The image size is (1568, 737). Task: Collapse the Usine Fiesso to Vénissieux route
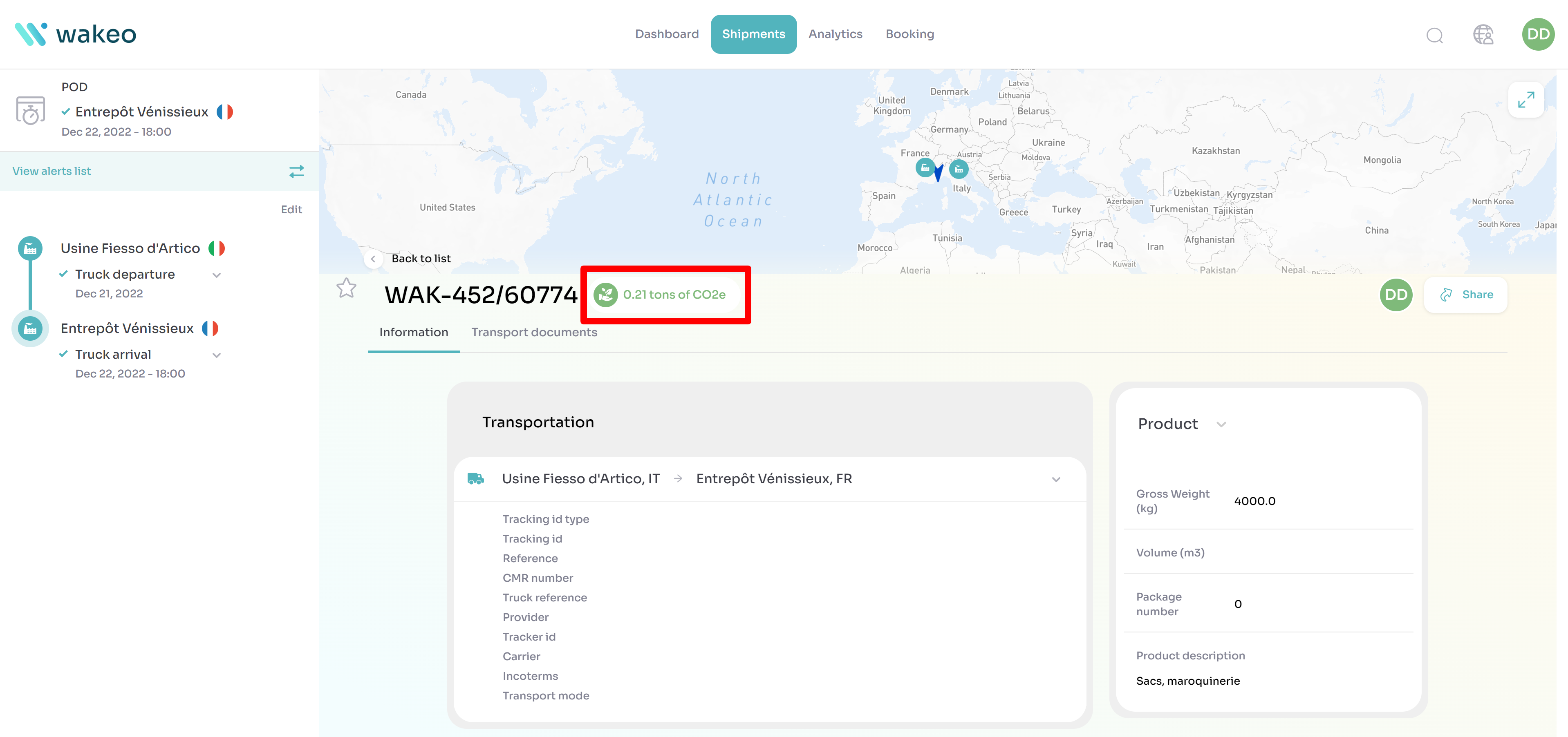coord(1056,480)
